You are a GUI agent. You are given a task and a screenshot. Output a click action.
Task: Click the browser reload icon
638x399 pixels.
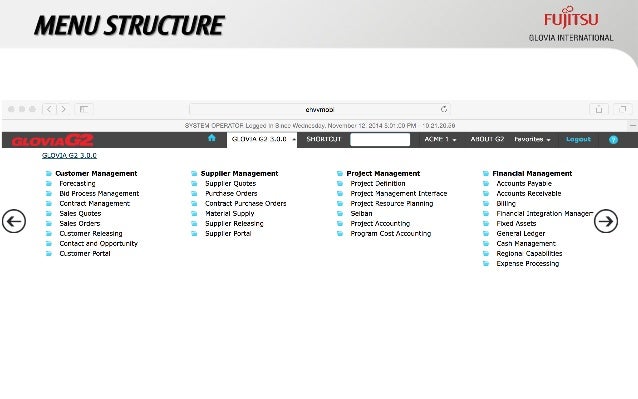click(444, 109)
